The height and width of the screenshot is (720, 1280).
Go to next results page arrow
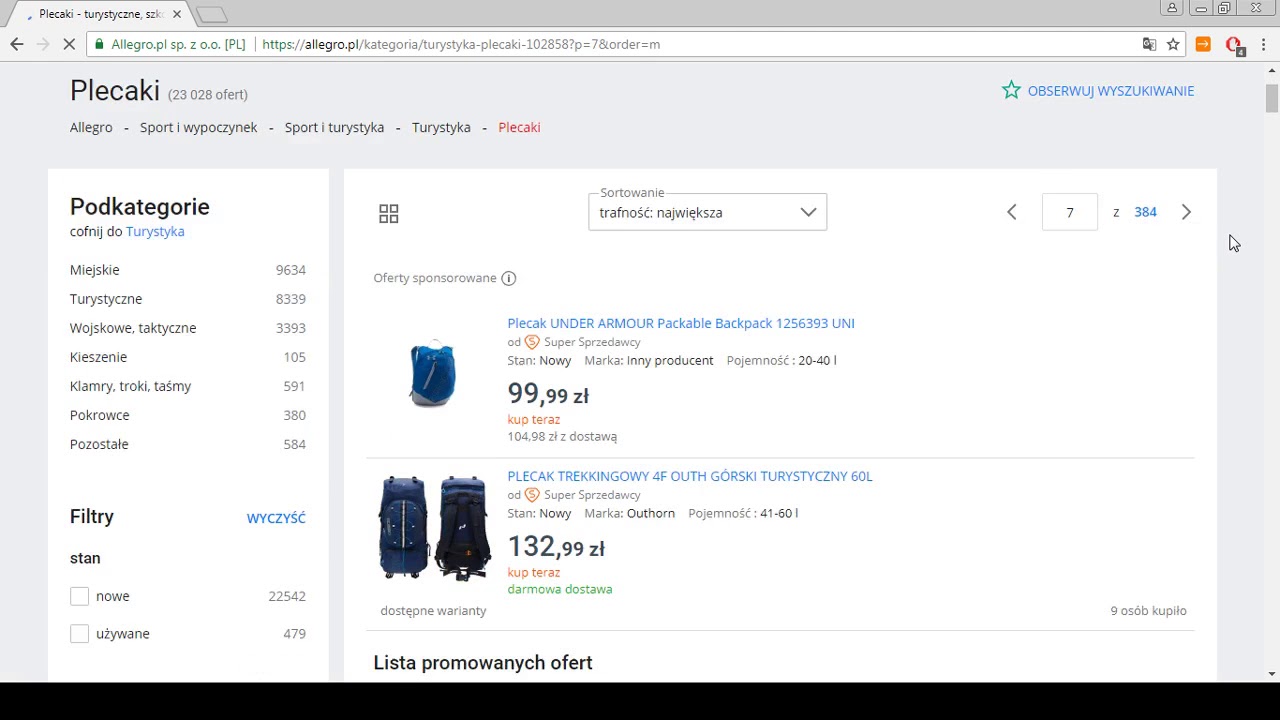point(1186,212)
